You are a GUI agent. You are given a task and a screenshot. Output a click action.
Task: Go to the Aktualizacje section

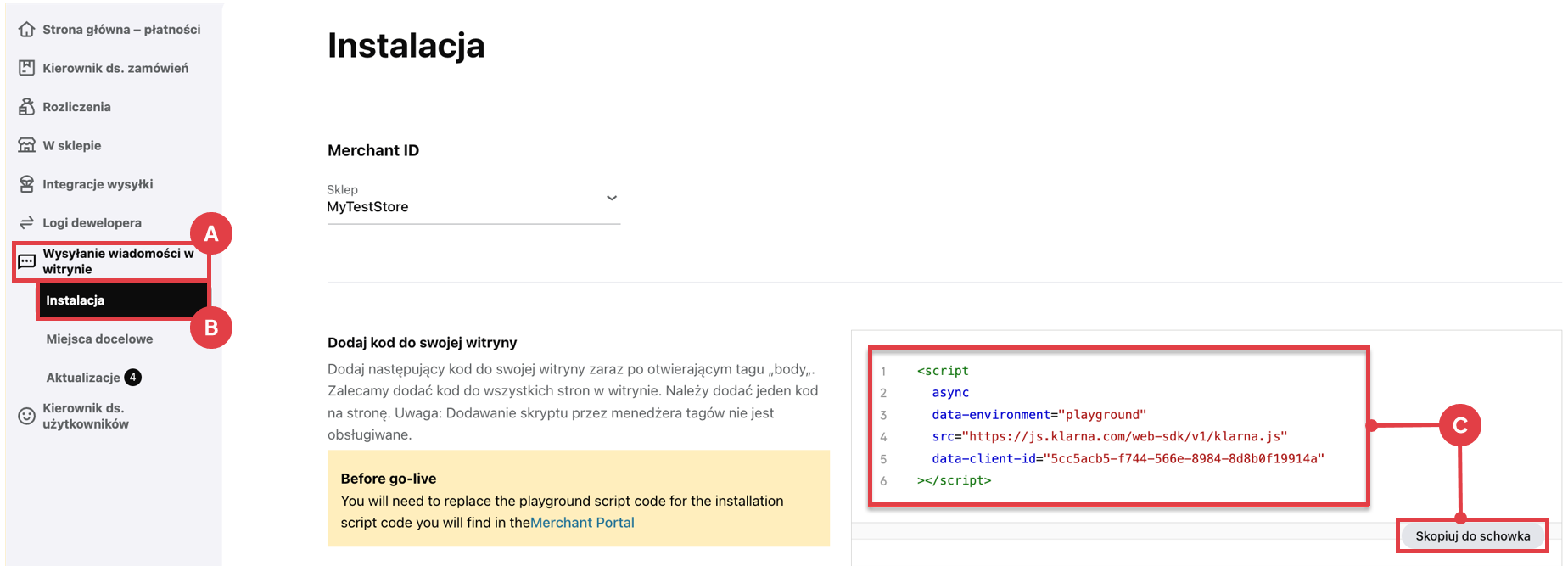click(x=83, y=378)
